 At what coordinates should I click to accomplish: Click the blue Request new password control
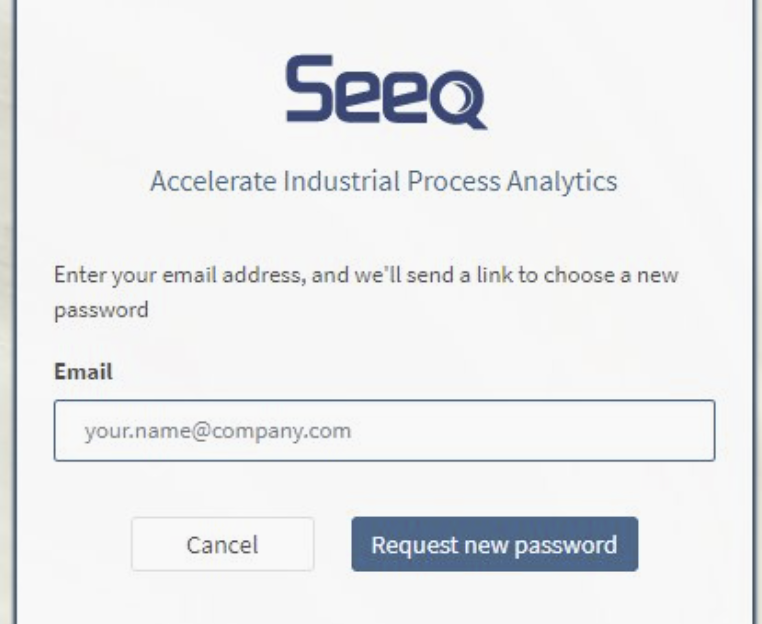point(494,545)
